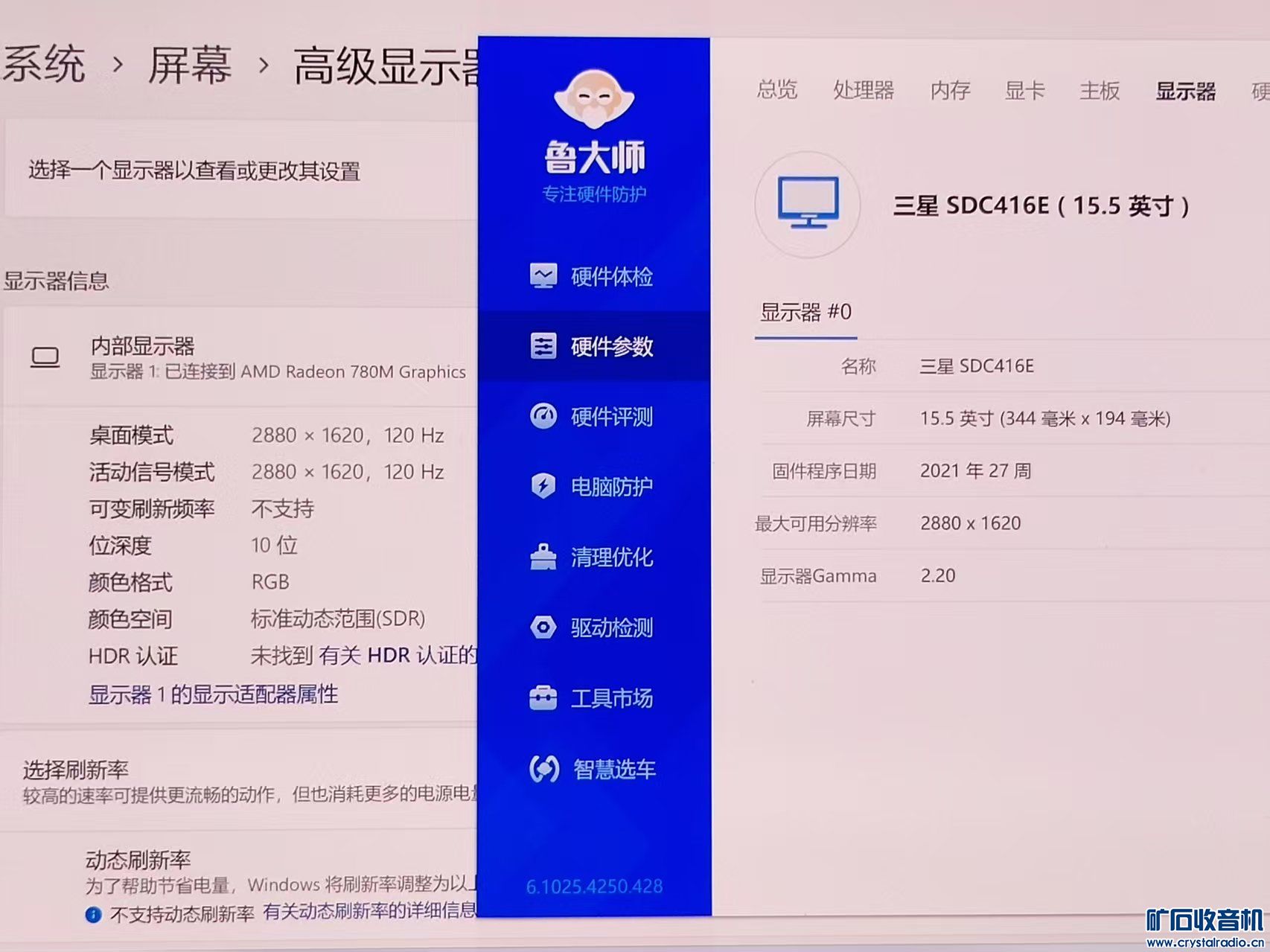Click the 驱动检测 hexagon icon

(x=543, y=627)
